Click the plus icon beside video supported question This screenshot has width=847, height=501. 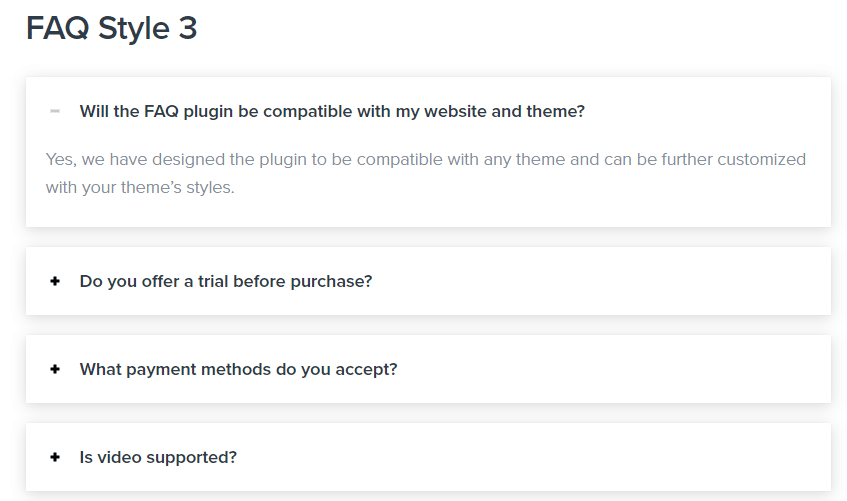point(55,457)
